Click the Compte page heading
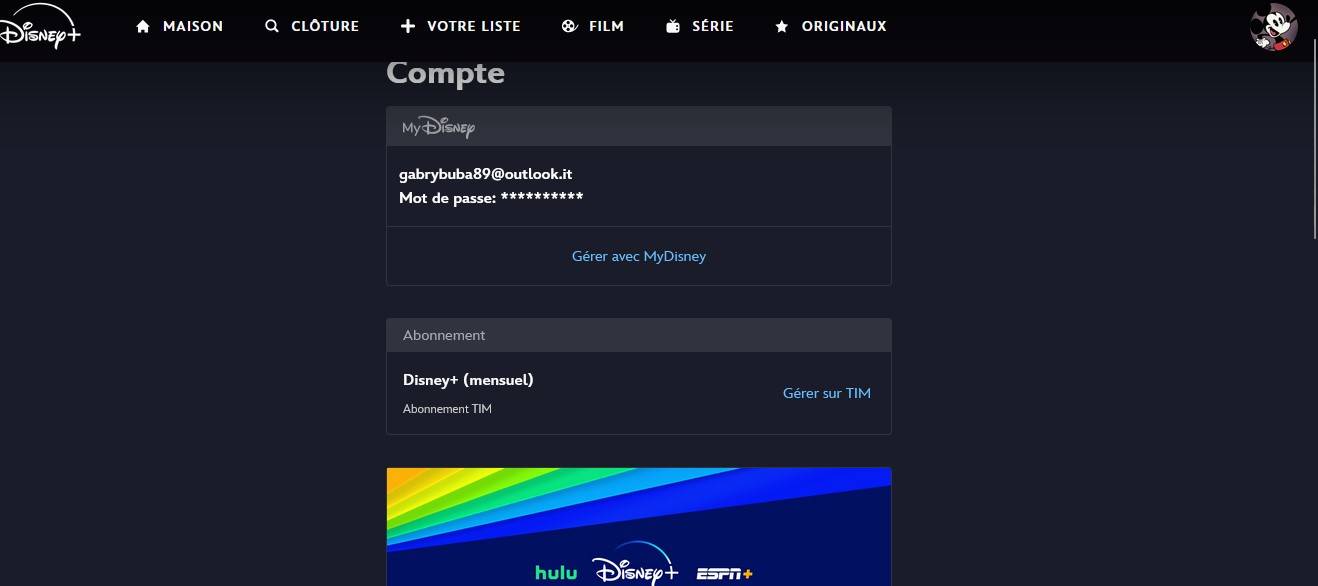This screenshot has width=1318, height=586. pyautogui.click(x=446, y=72)
